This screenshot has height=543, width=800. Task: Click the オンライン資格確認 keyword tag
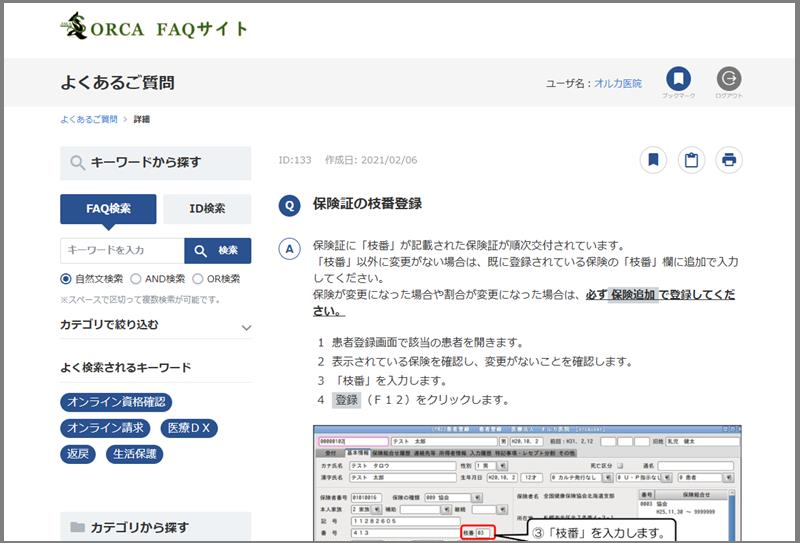coord(116,402)
